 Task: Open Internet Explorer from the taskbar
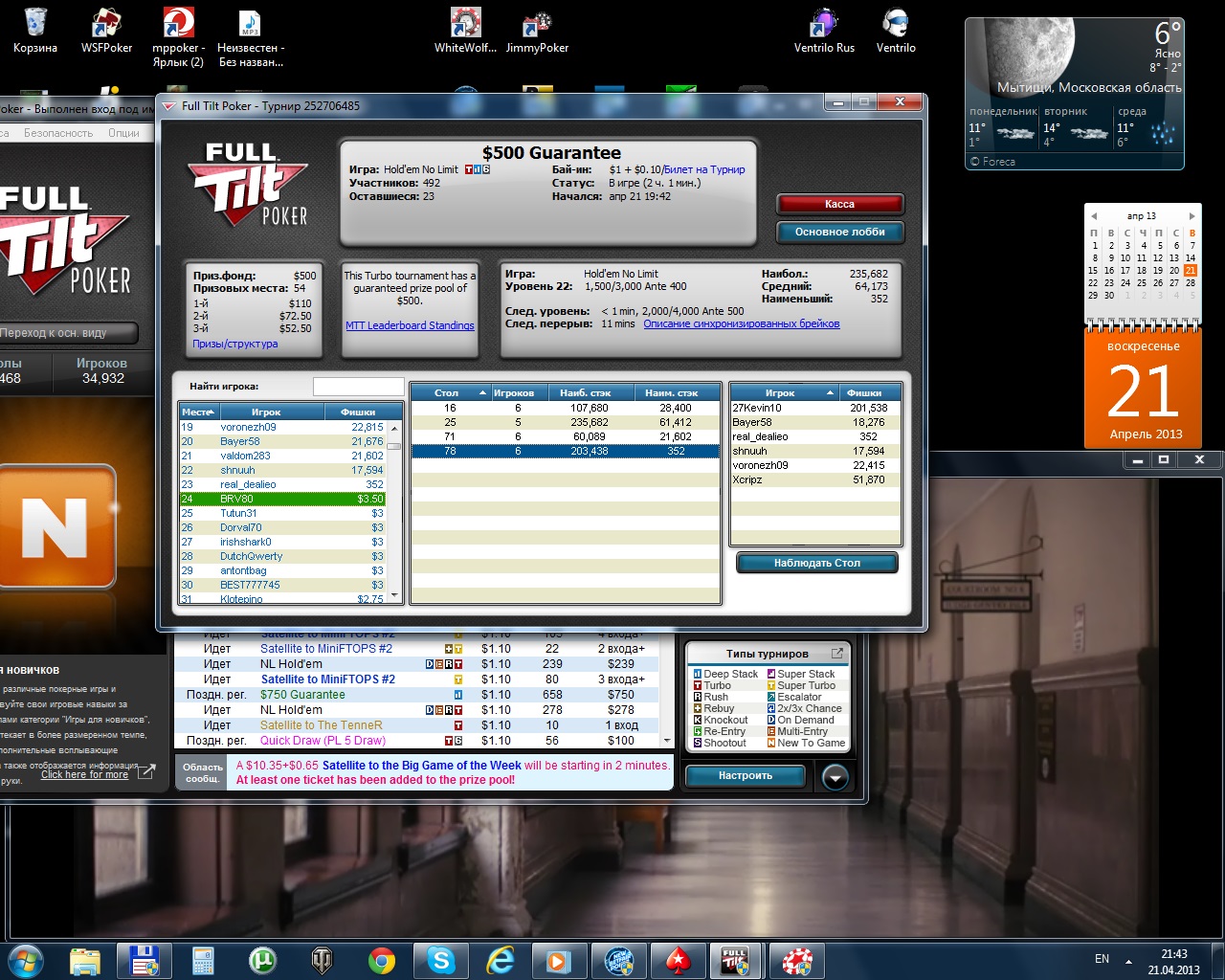pos(500,960)
